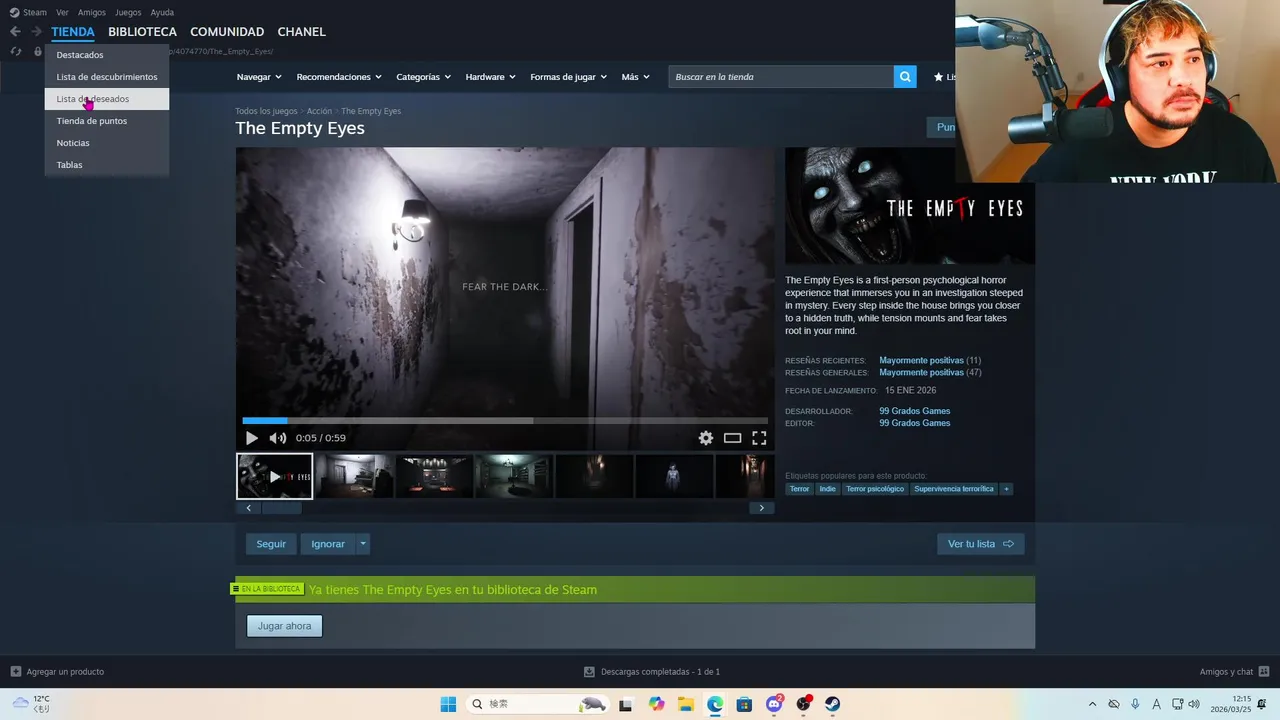
Task: Click the Ver tu lista button
Action: click(x=980, y=544)
